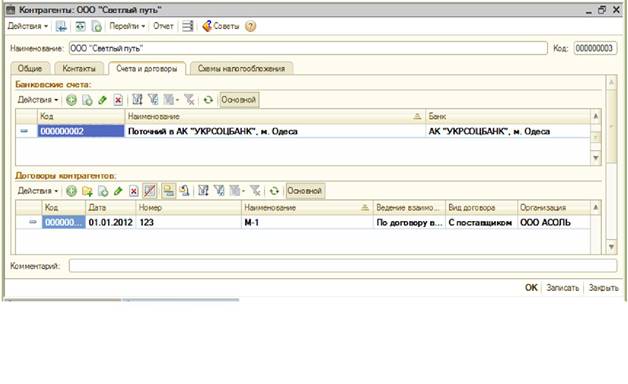Click Дата column header in contracts table

110,208
